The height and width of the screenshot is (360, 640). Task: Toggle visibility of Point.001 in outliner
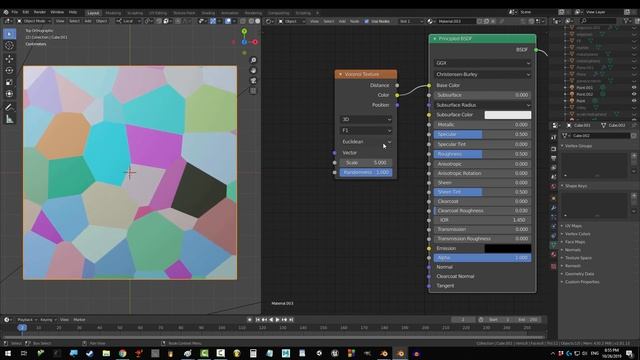[x=634, y=87]
